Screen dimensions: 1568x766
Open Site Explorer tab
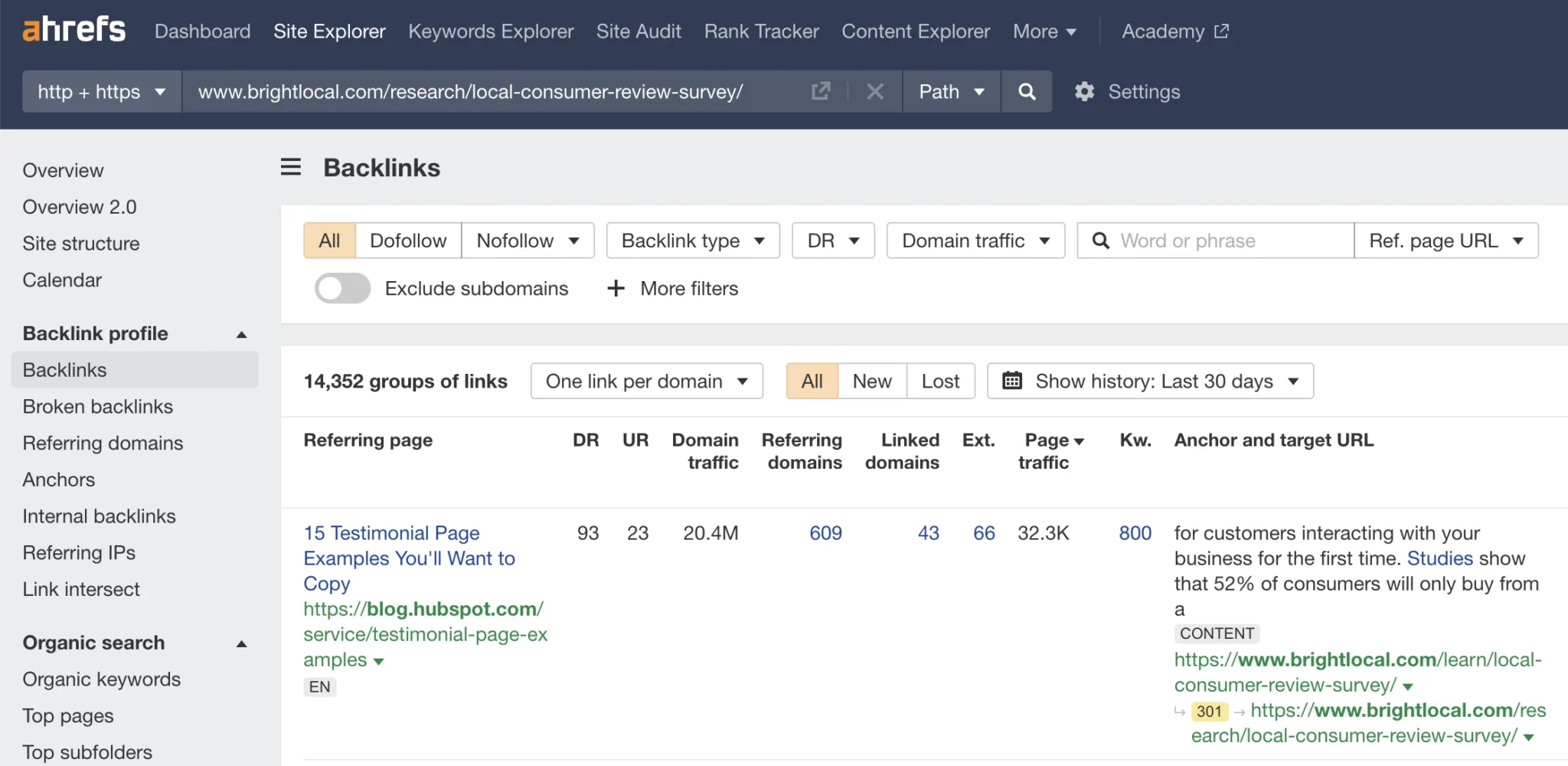tap(329, 31)
